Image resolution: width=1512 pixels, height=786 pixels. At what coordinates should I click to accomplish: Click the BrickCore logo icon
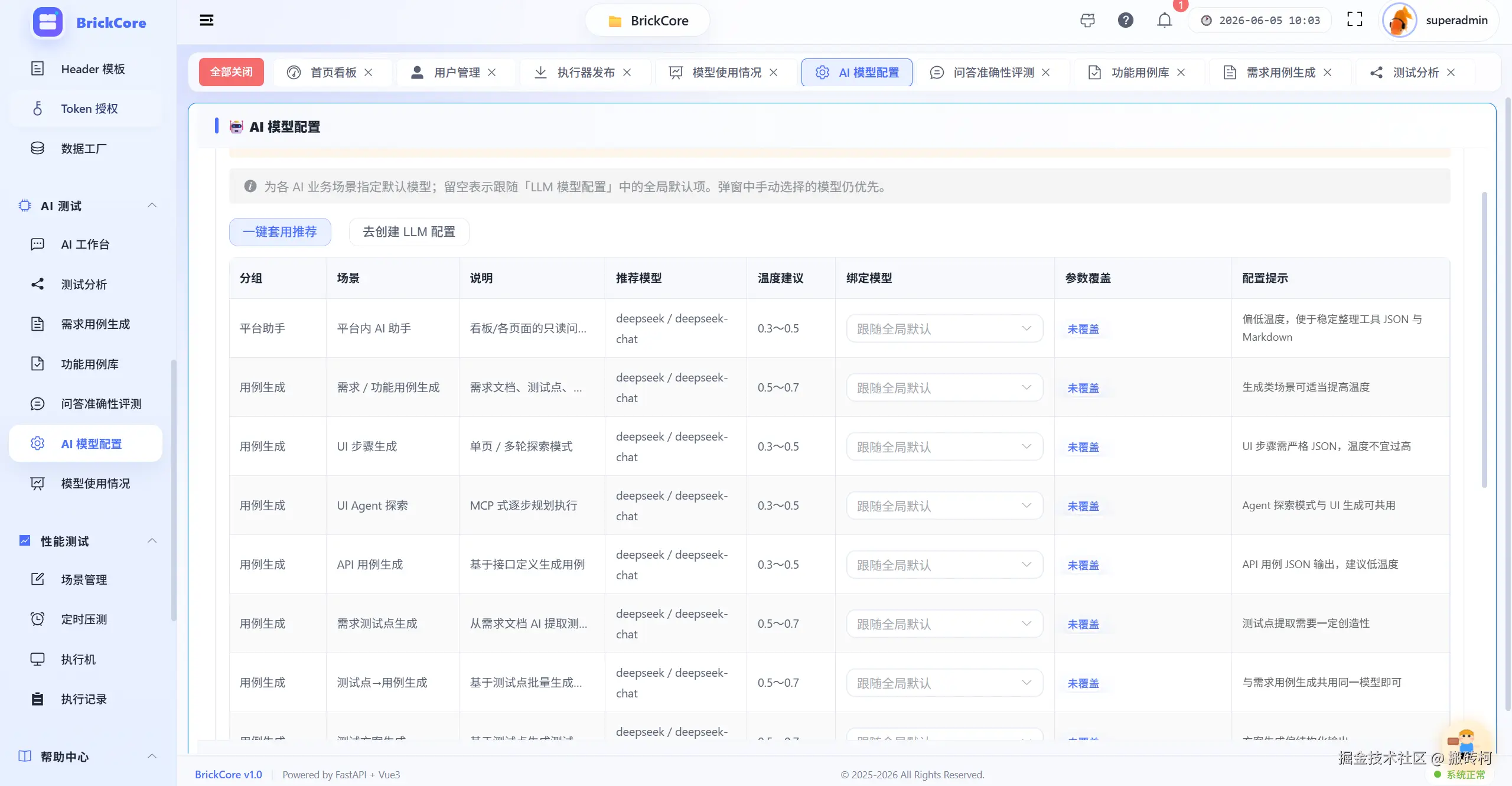(x=47, y=22)
